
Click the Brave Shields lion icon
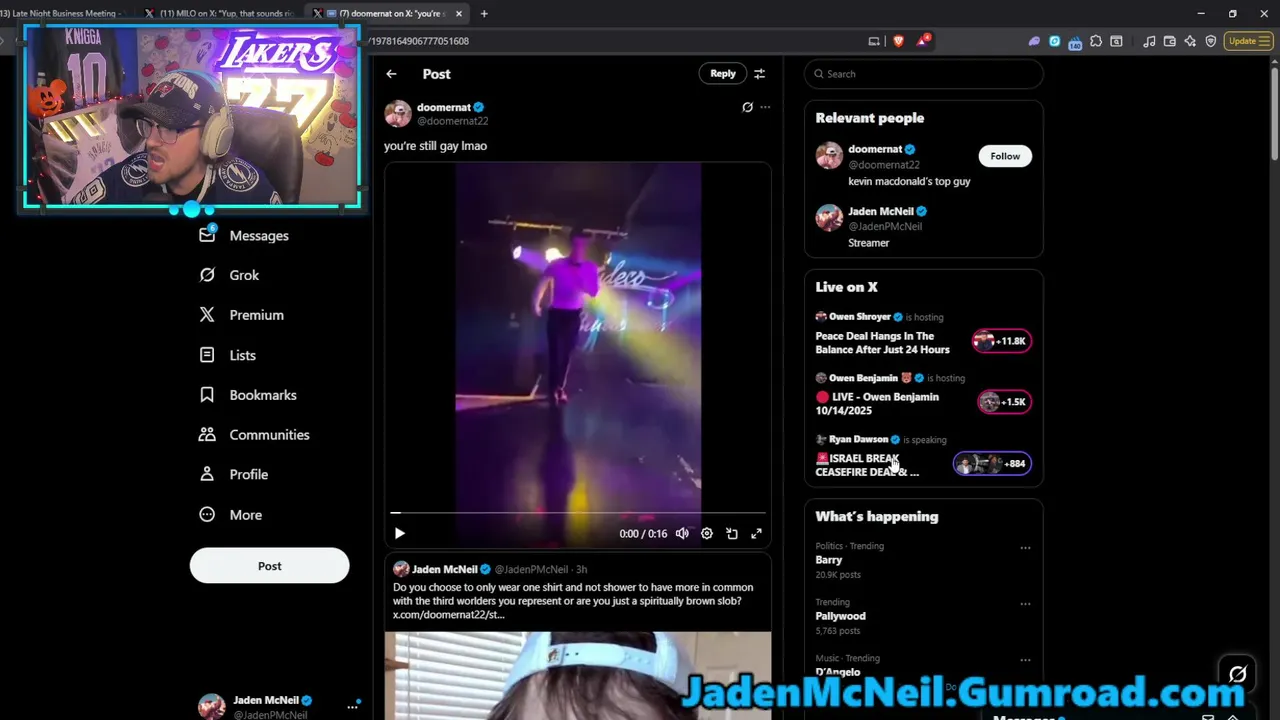click(898, 41)
